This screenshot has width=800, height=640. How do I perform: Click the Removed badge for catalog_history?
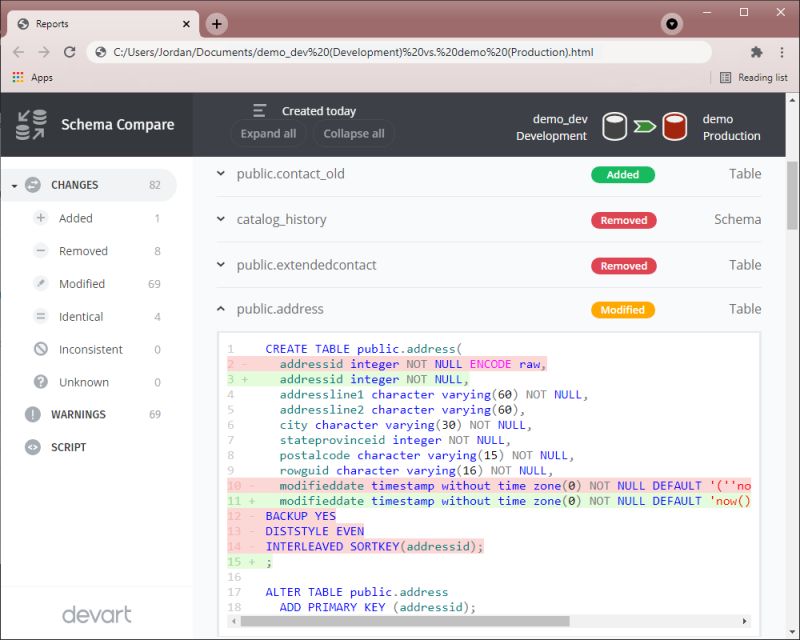(623, 220)
